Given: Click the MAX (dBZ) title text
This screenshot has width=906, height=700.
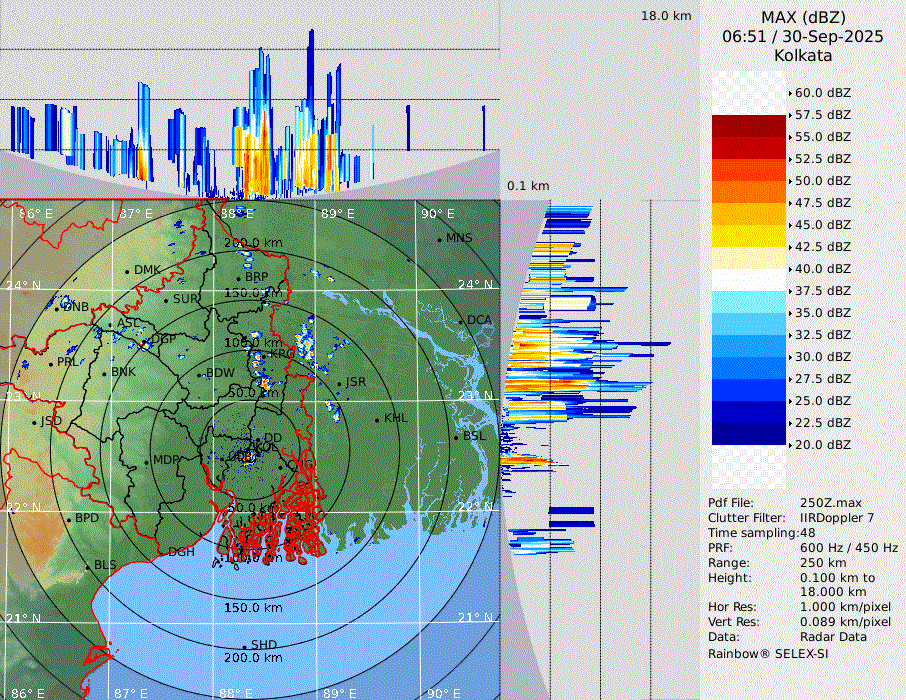Looking at the screenshot, I should [802, 17].
